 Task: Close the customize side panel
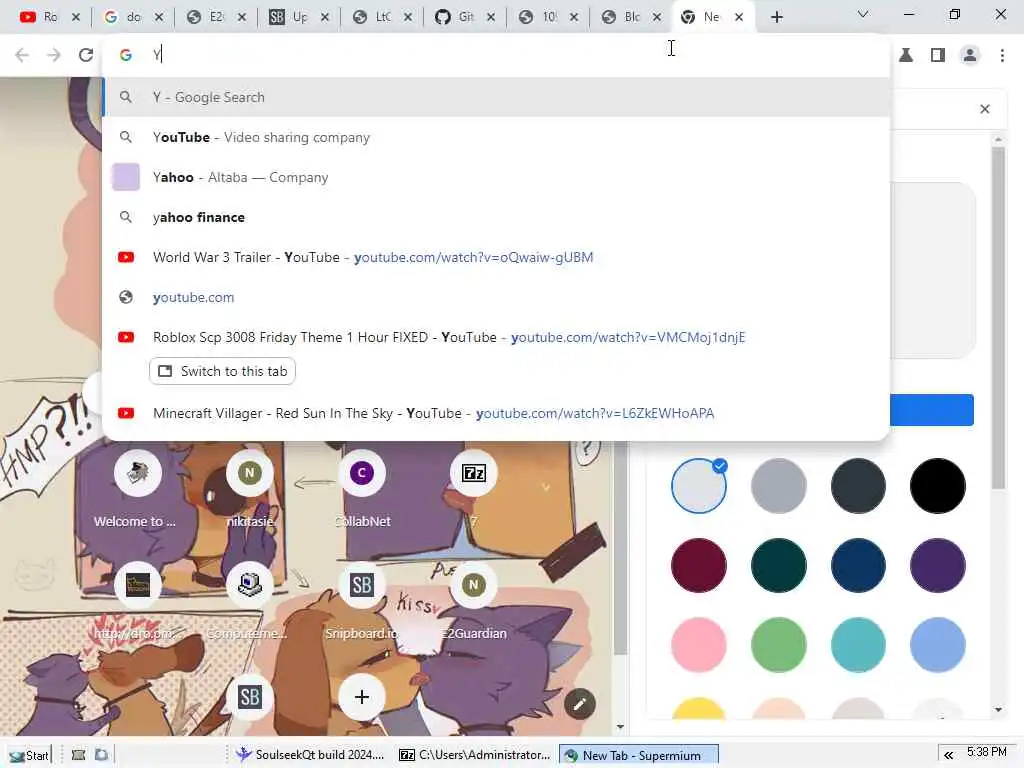(x=985, y=109)
